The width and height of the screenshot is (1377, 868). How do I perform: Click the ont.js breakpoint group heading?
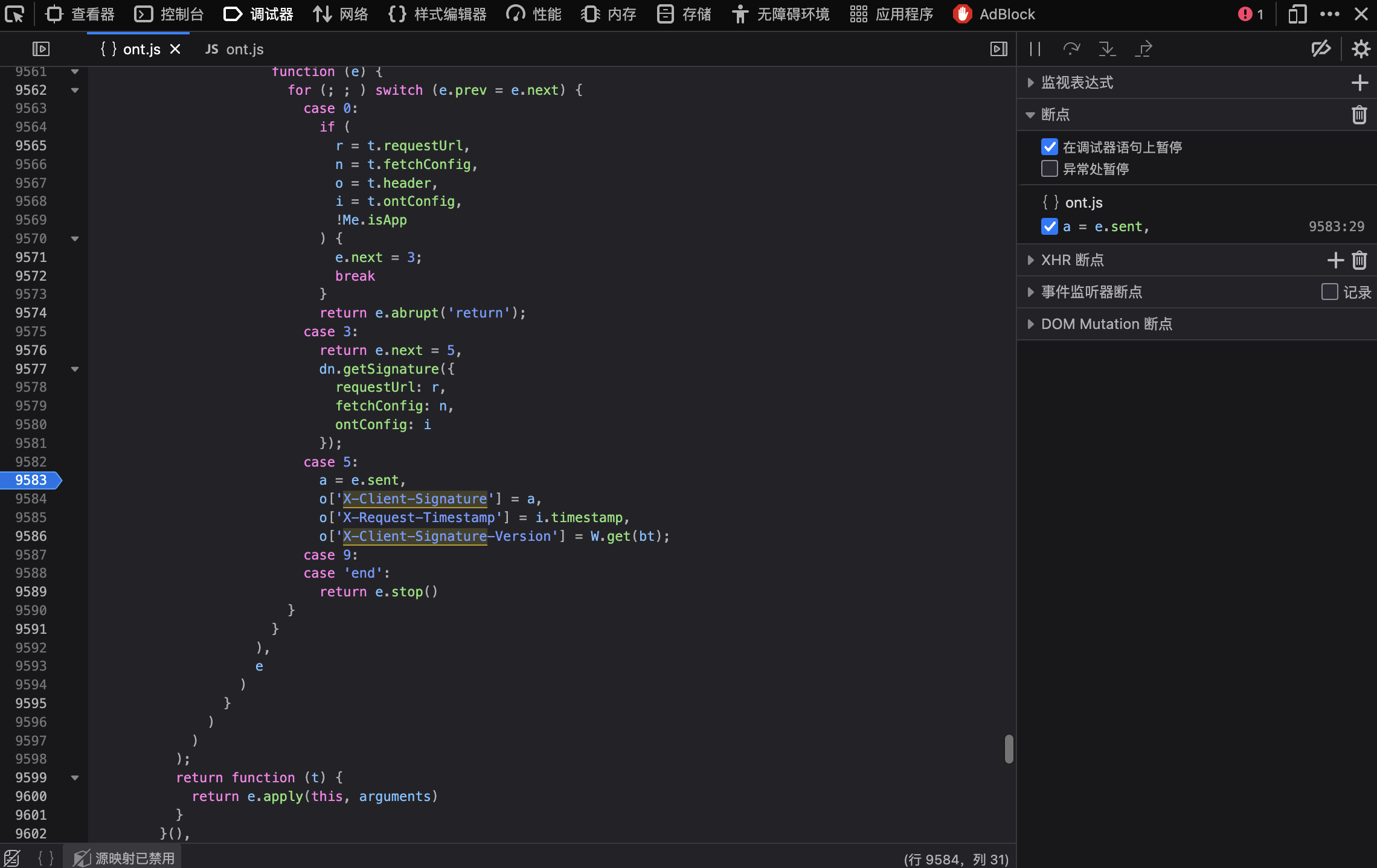point(1073,202)
